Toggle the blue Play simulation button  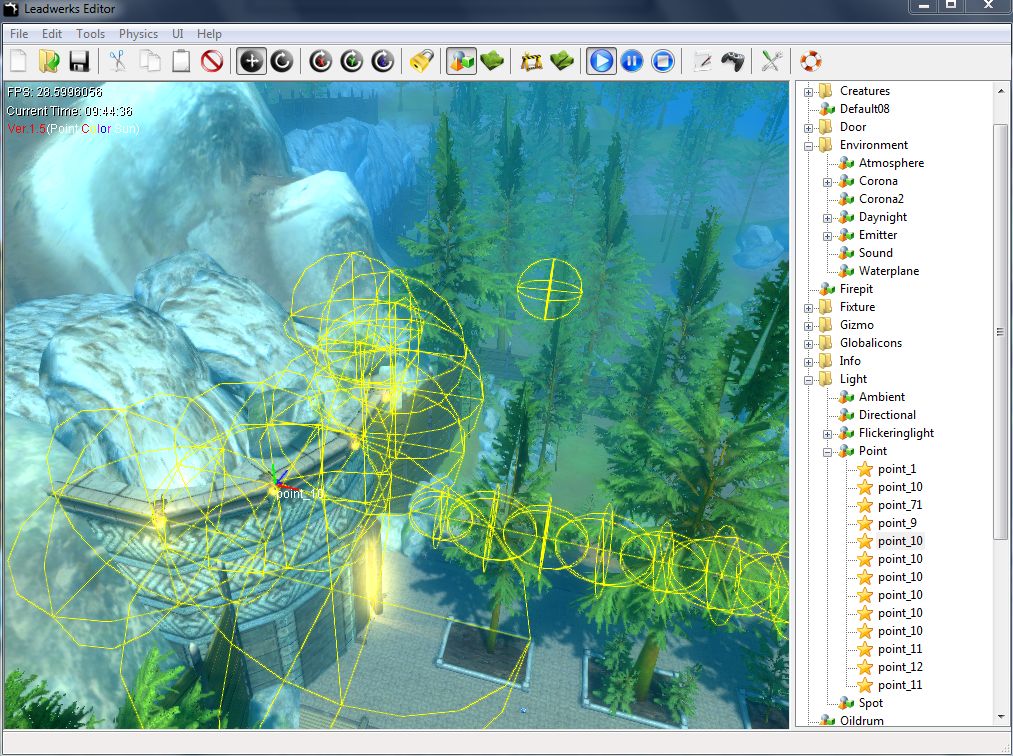click(x=601, y=62)
